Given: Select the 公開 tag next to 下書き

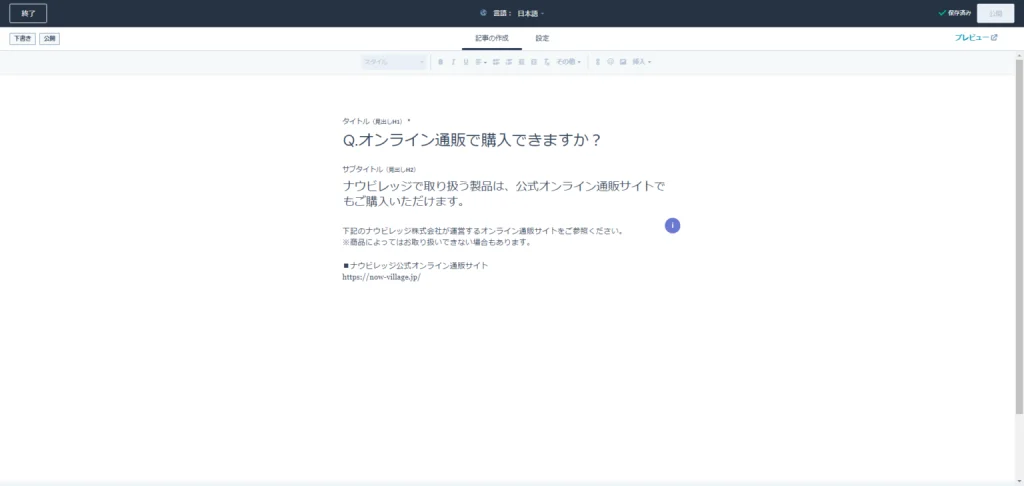Looking at the screenshot, I should (50, 39).
